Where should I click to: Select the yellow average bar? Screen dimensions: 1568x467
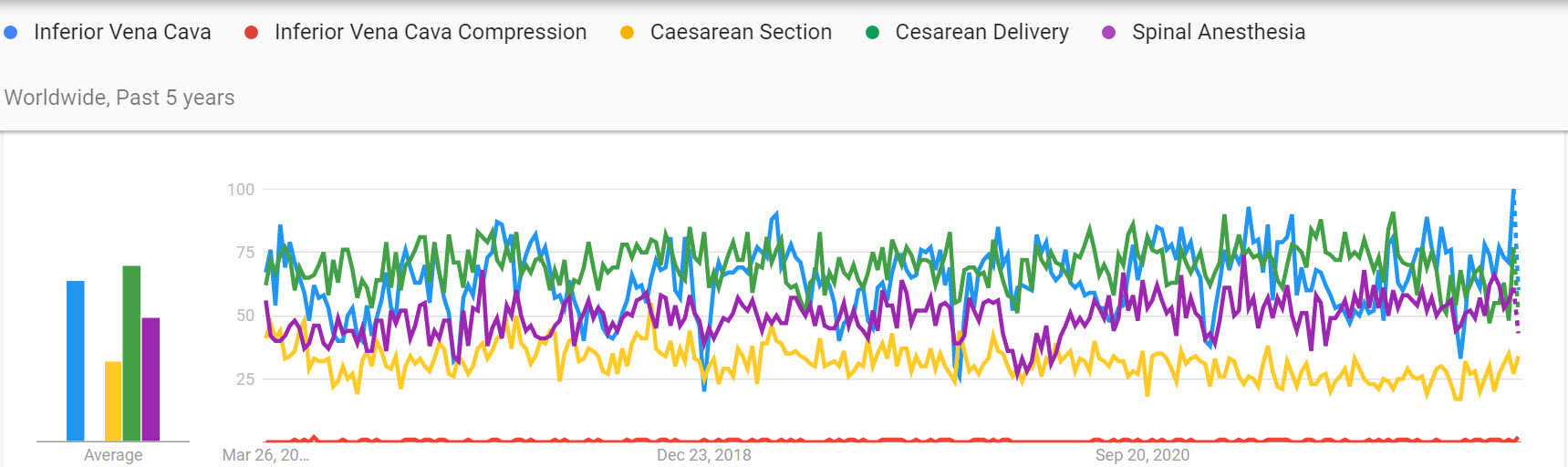point(113,401)
